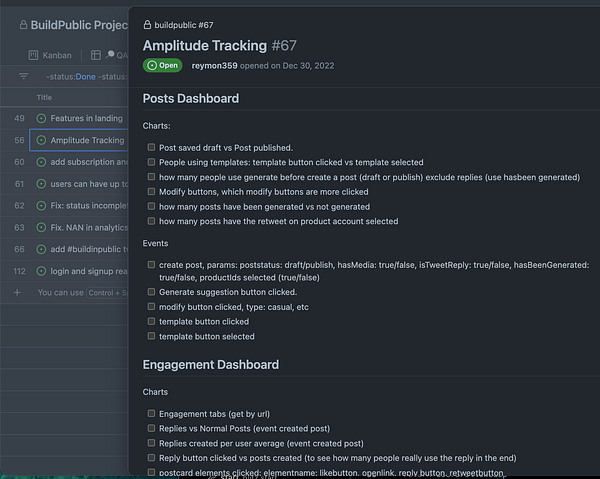Tick 'Generate suggestion button clicked' checkbox
The width and height of the screenshot is (600, 479).
click(151, 292)
